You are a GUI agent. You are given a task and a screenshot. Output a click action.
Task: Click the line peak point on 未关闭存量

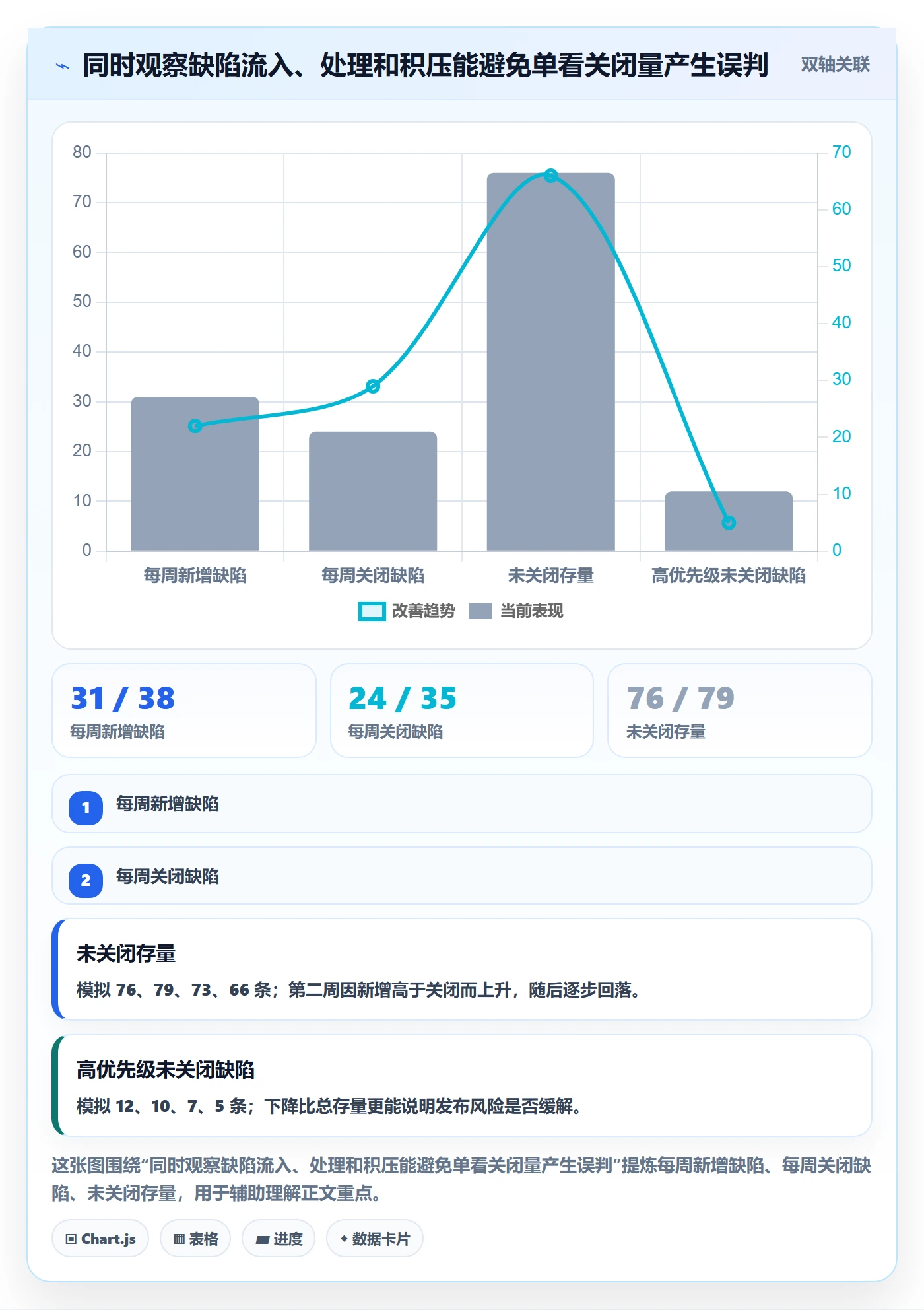[551, 176]
